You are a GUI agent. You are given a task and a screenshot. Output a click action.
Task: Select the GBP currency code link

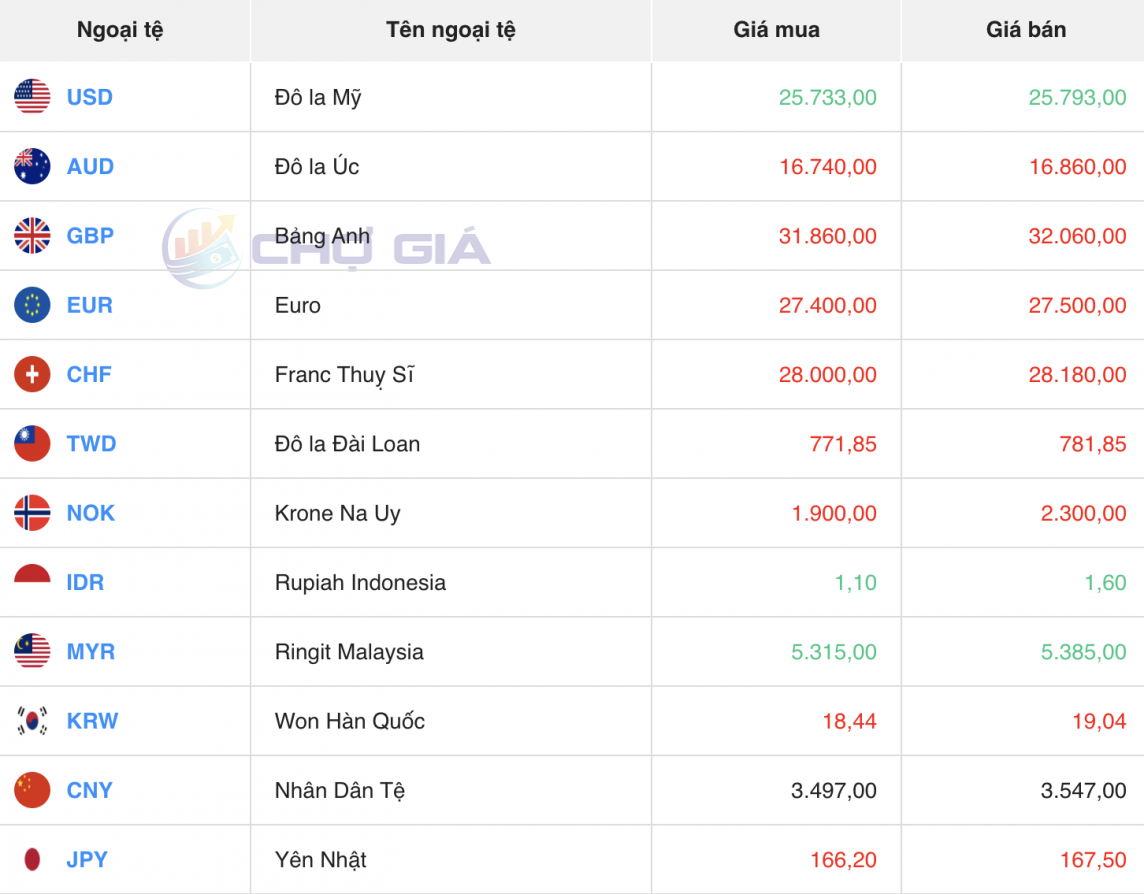pyautogui.click(x=91, y=236)
